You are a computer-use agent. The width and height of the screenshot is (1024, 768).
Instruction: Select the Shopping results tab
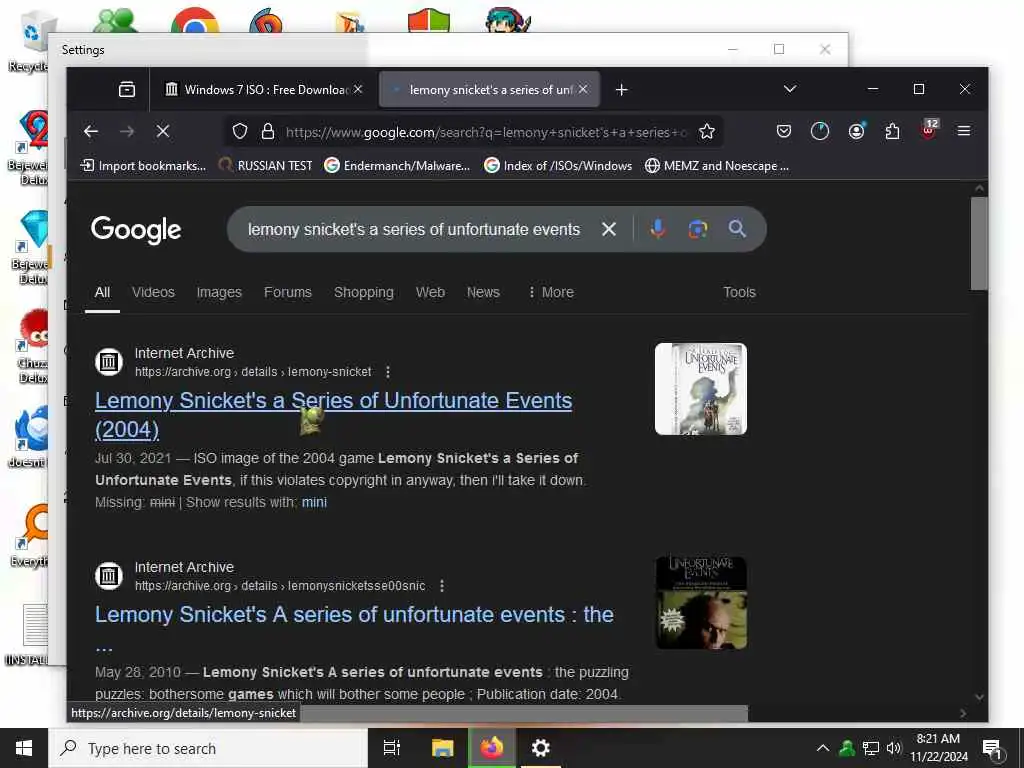pyautogui.click(x=364, y=293)
